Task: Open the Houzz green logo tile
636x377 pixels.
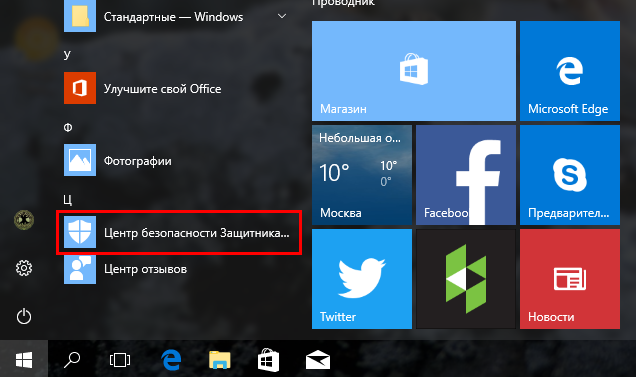Action: [x=466, y=279]
